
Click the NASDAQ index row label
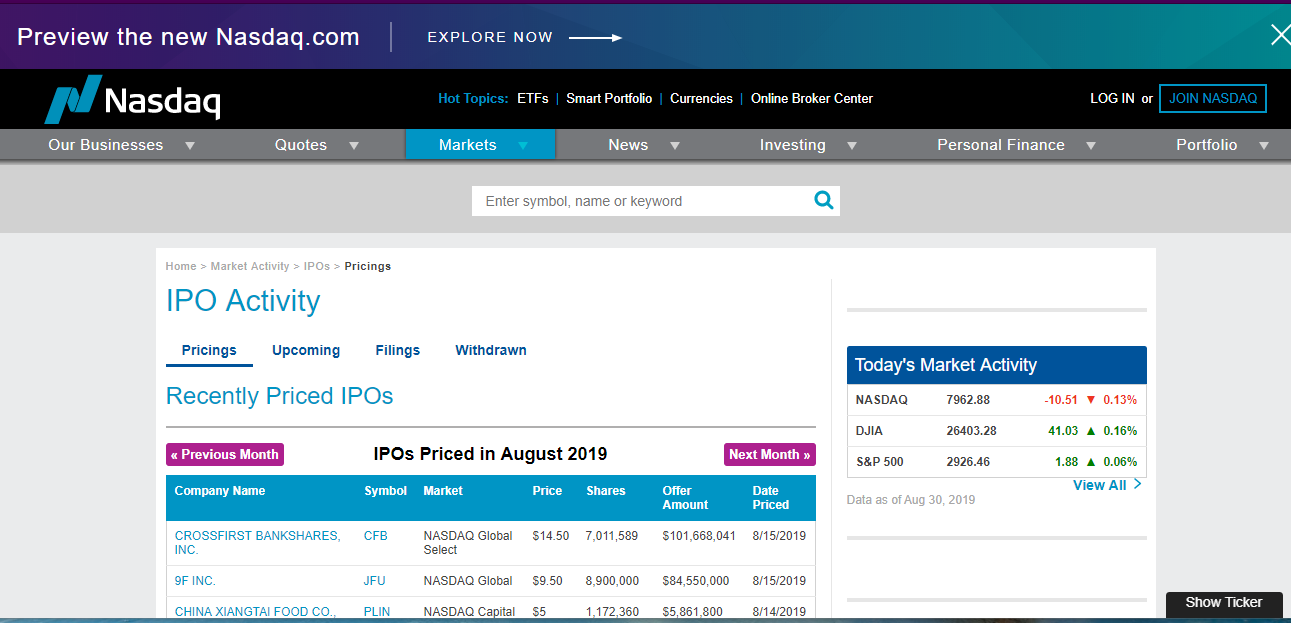[882, 400]
